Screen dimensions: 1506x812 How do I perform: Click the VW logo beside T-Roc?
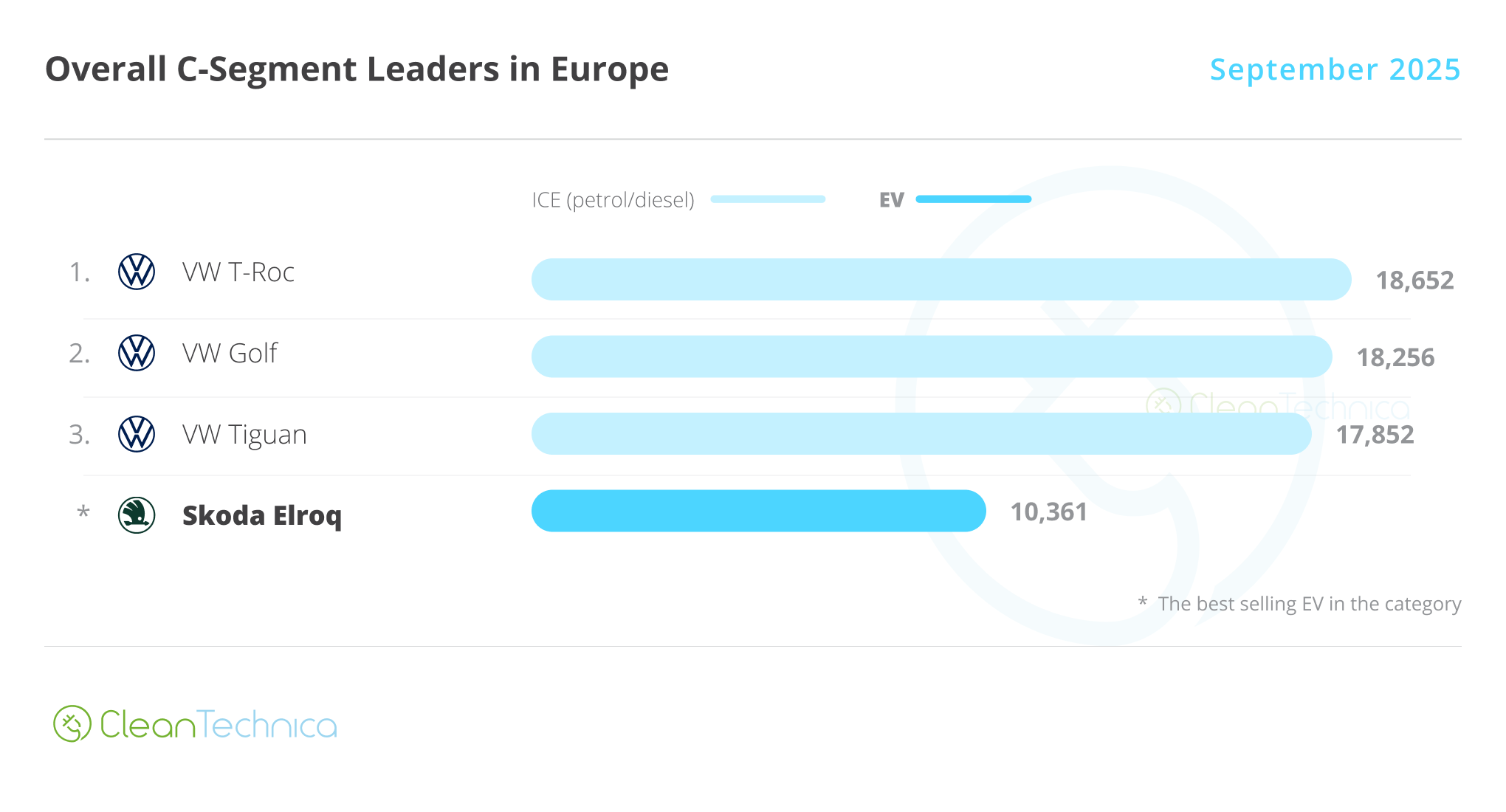[x=137, y=272]
